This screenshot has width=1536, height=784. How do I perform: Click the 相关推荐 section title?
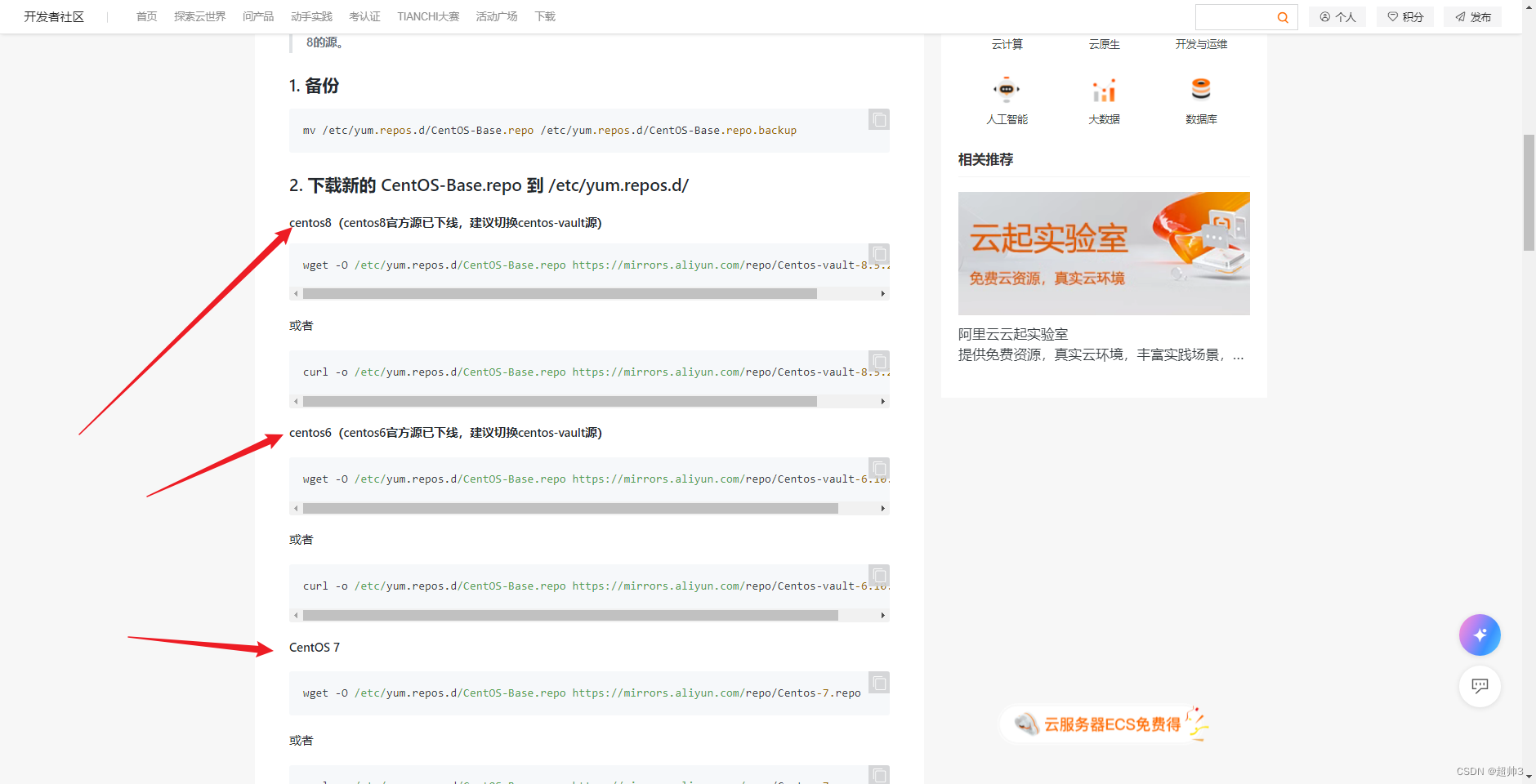(985, 160)
